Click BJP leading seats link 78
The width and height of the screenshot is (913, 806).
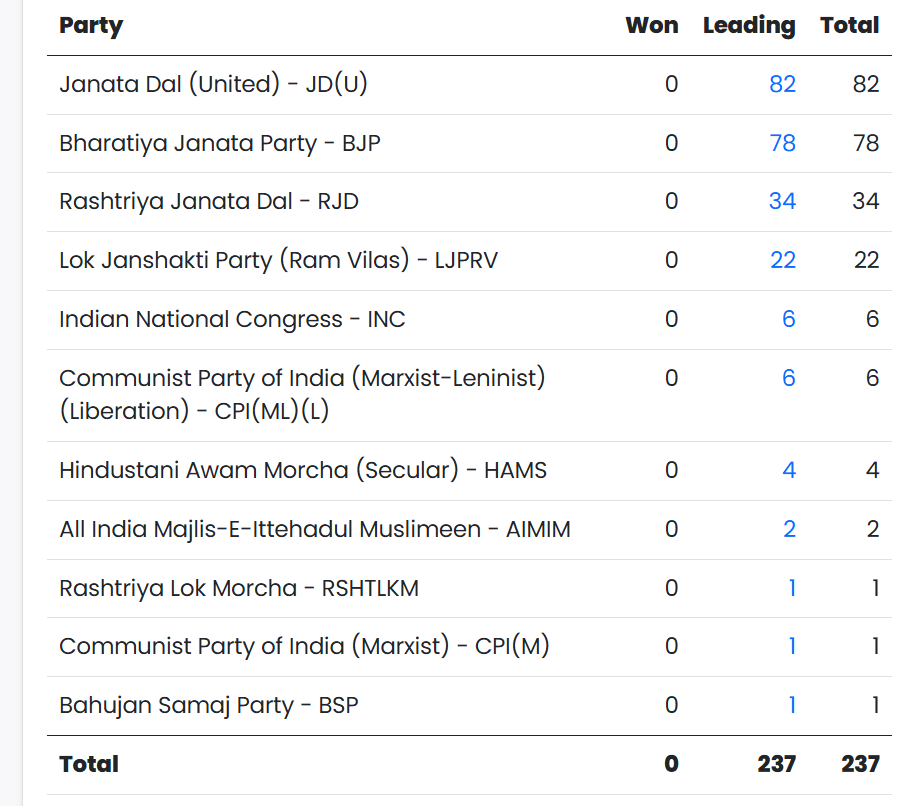(782, 143)
